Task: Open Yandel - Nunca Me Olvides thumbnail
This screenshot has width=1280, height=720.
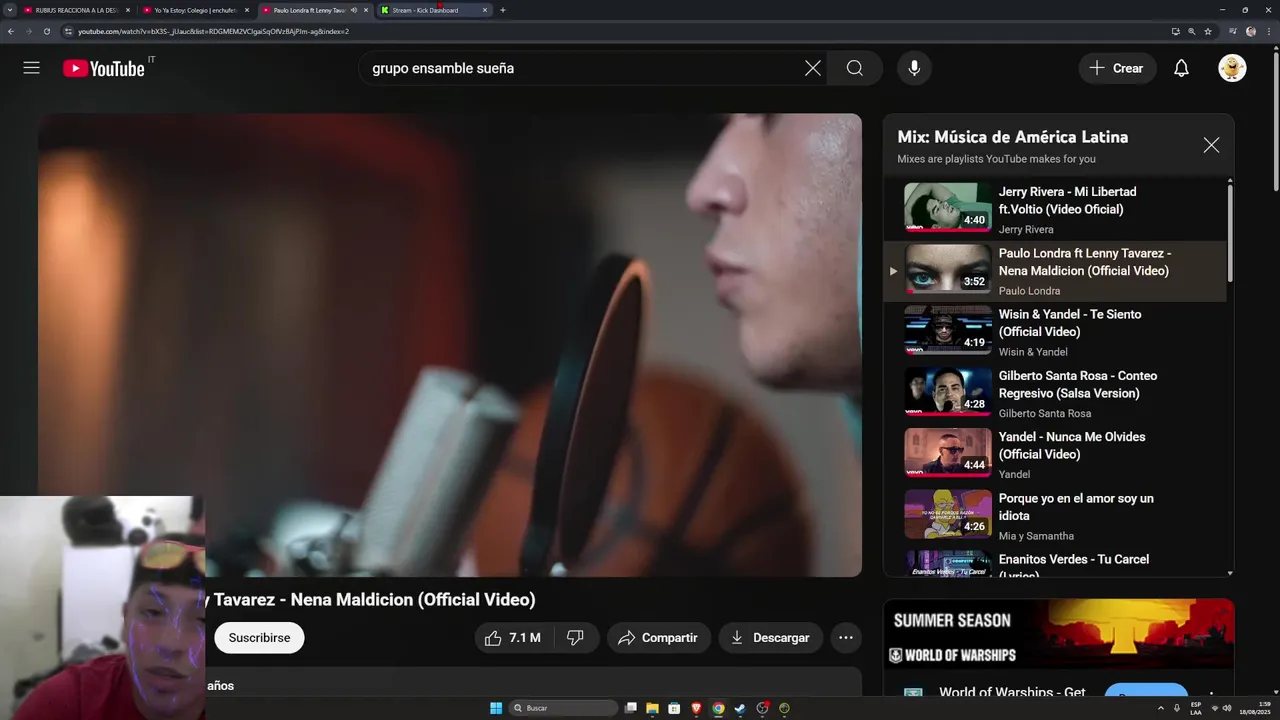Action: click(947, 452)
